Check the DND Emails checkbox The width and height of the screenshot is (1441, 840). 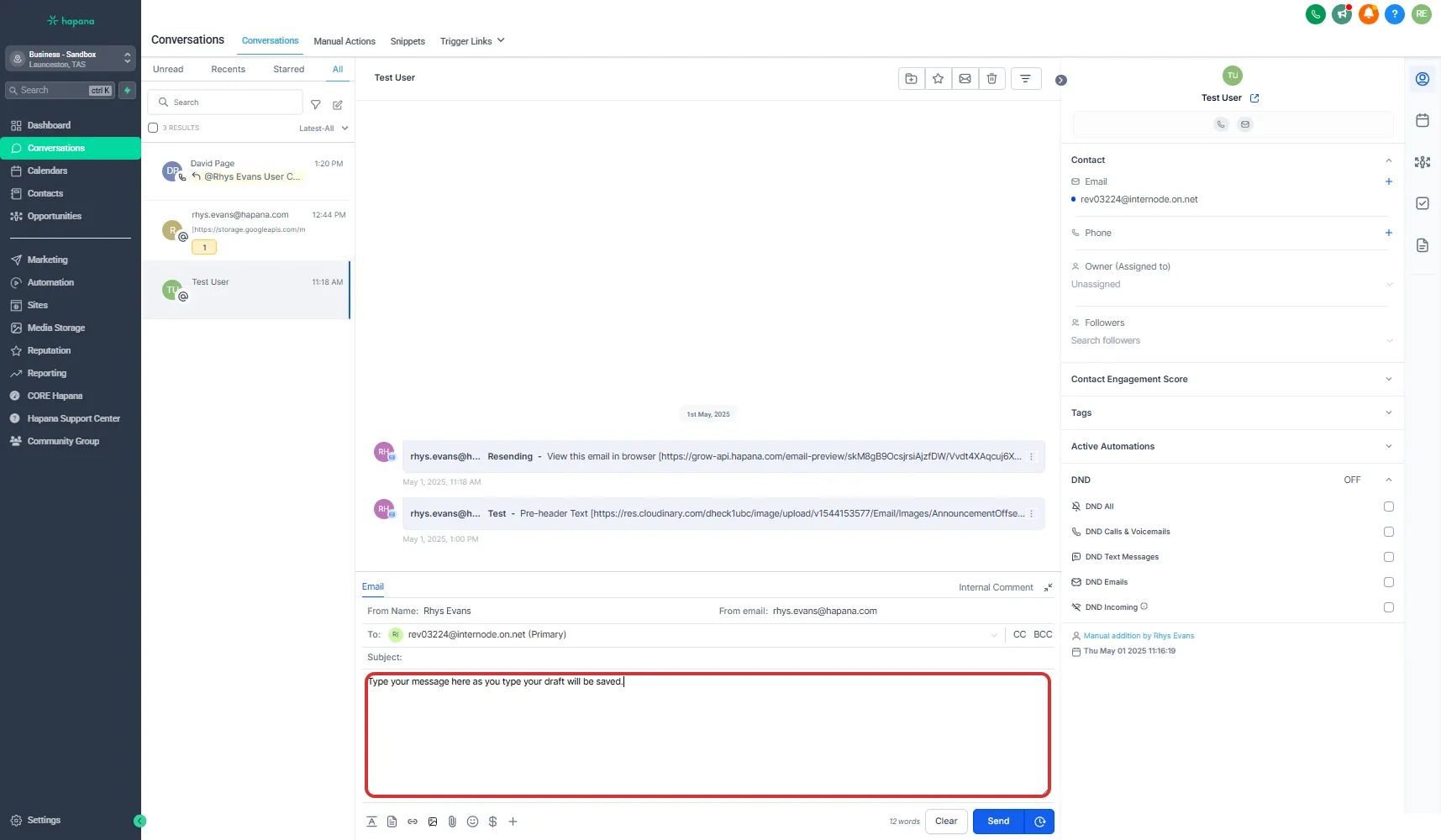pos(1388,582)
